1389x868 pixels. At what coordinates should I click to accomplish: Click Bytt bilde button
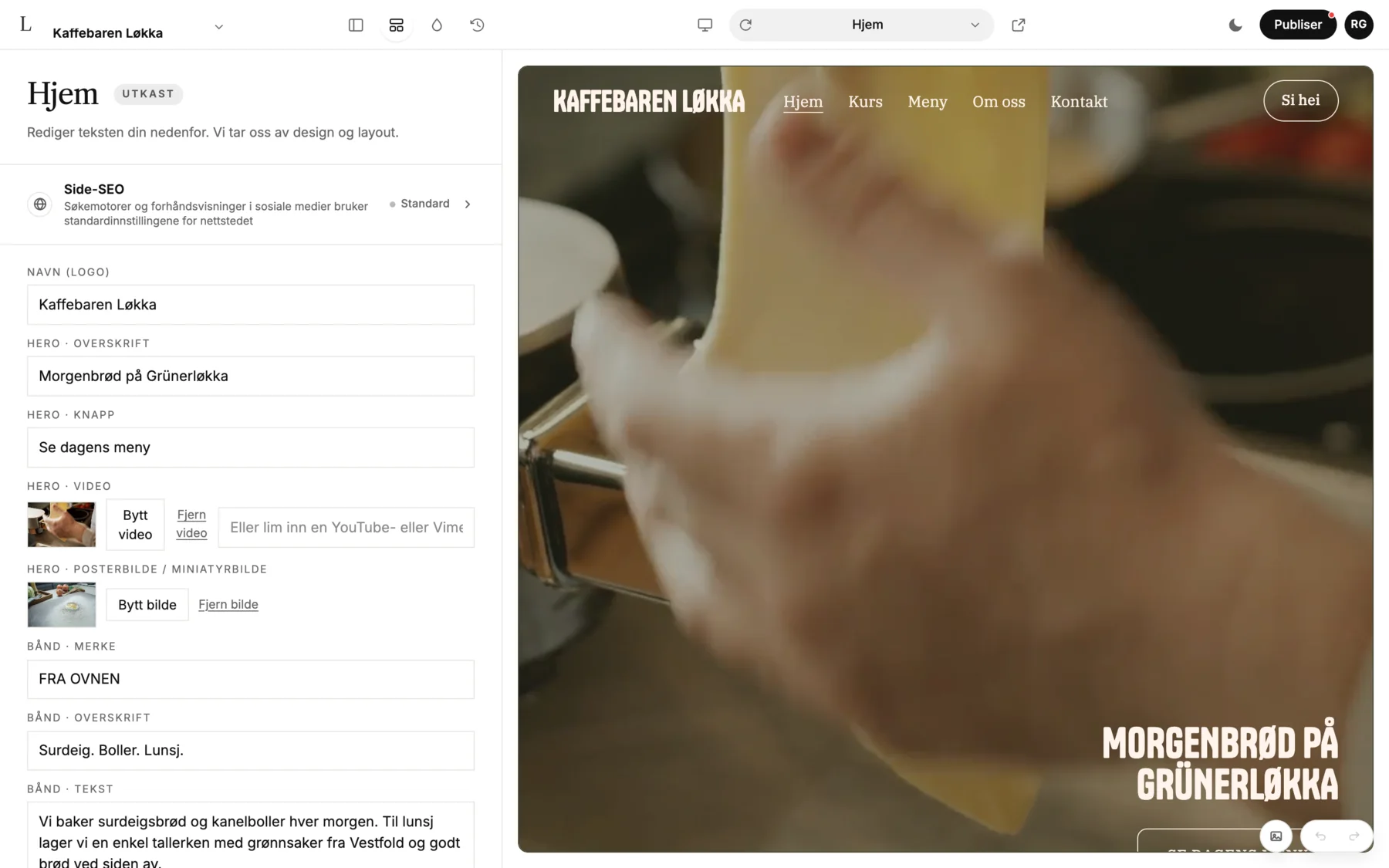coord(147,605)
